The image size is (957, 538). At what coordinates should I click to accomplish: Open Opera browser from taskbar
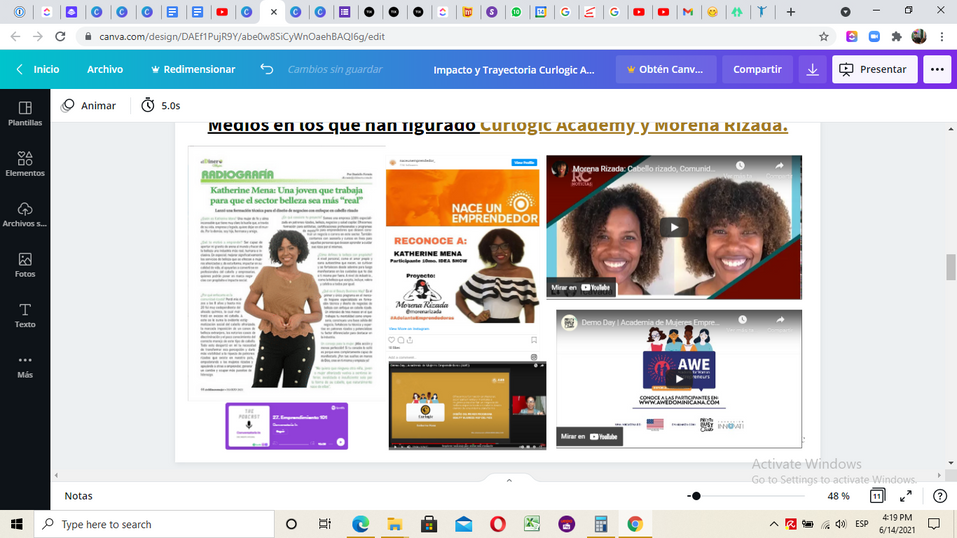pyautogui.click(x=497, y=524)
